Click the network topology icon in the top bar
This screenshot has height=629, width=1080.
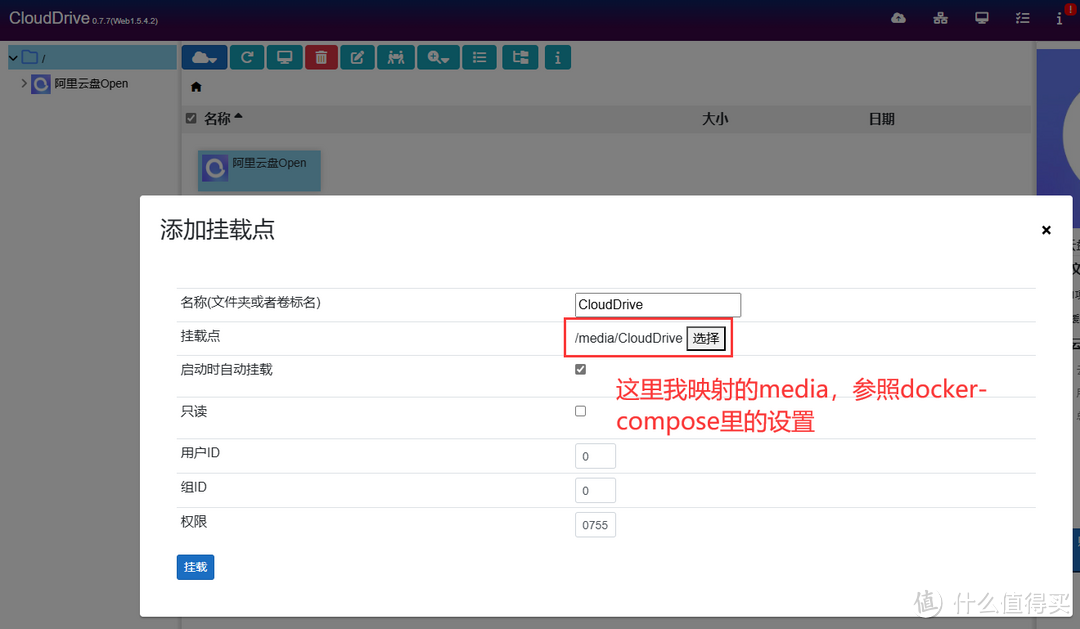(940, 18)
